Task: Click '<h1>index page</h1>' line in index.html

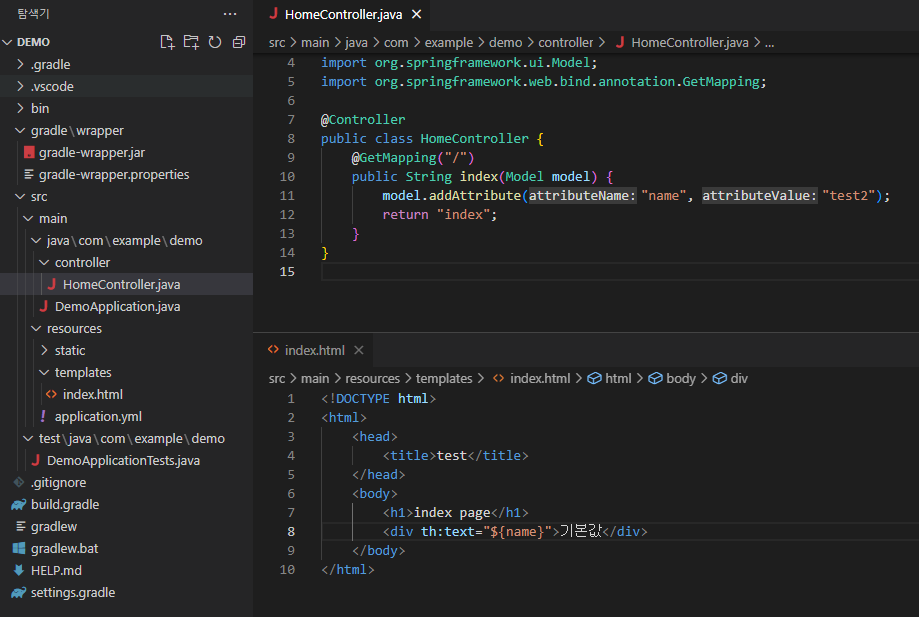Action: tap(455, 512)
